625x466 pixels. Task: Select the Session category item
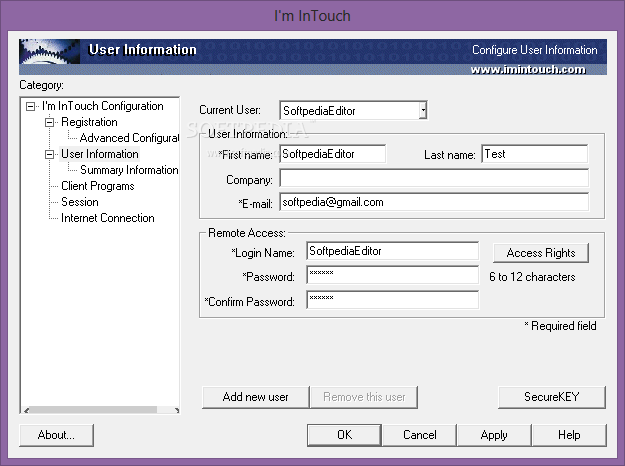(80, 202)
